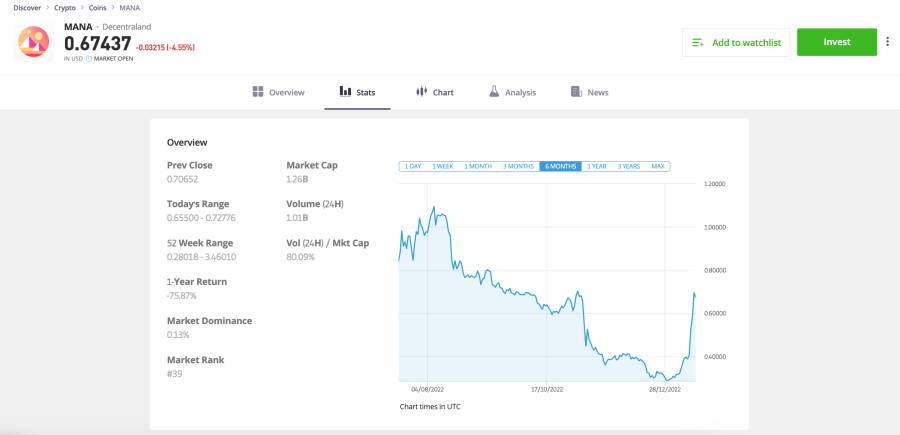Select the 1 MONTH chart range
The height and width of the screenshot is (435, 900).
[x=478, y=166]
